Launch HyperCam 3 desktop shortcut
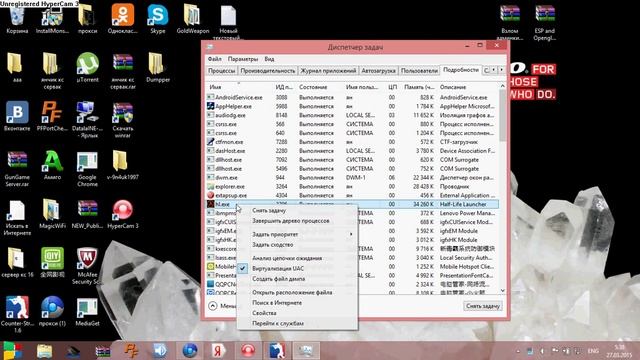Viewport: 640px width, 360px height. pyautogui.click(x=122, y=213)
